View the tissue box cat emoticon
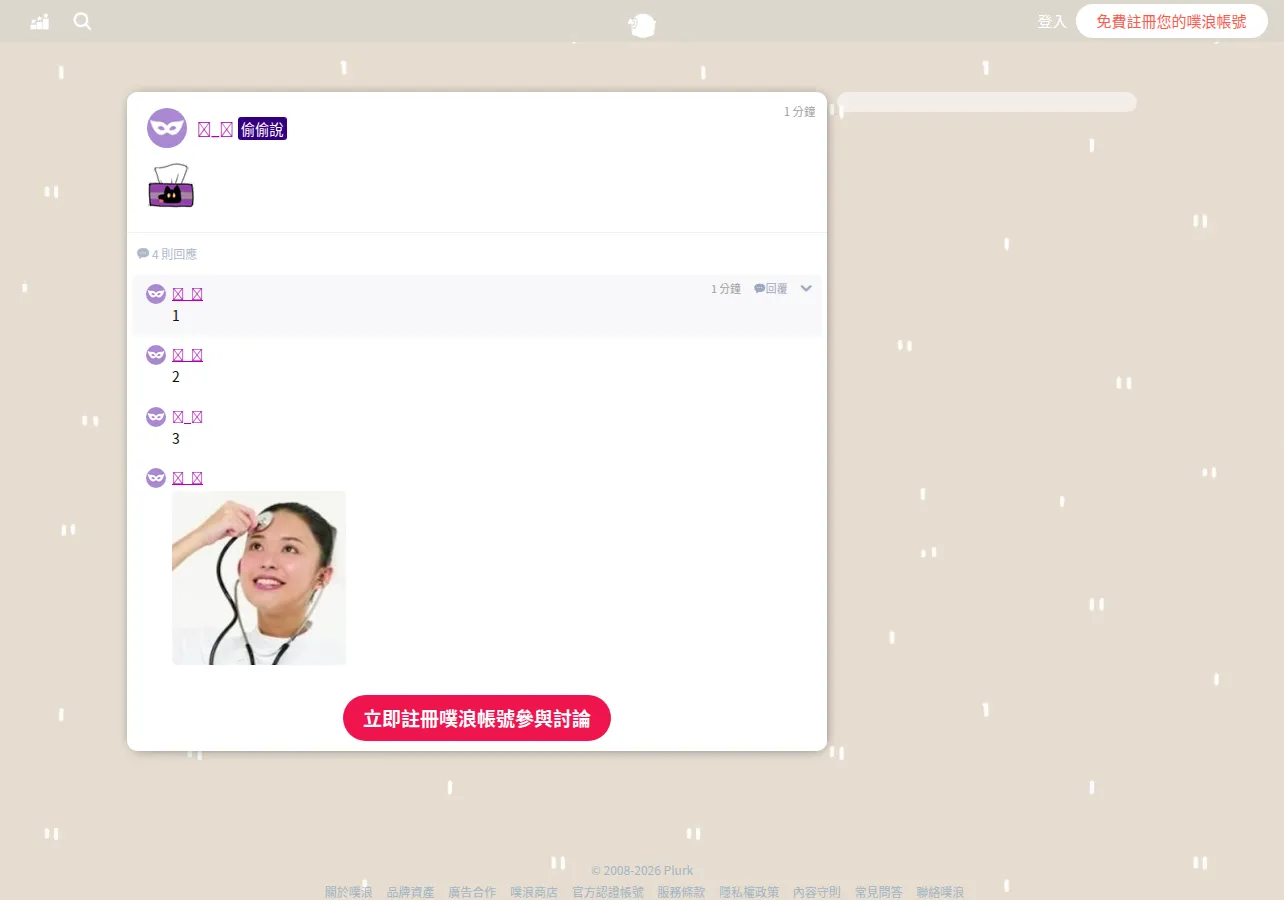 point(171,186)
